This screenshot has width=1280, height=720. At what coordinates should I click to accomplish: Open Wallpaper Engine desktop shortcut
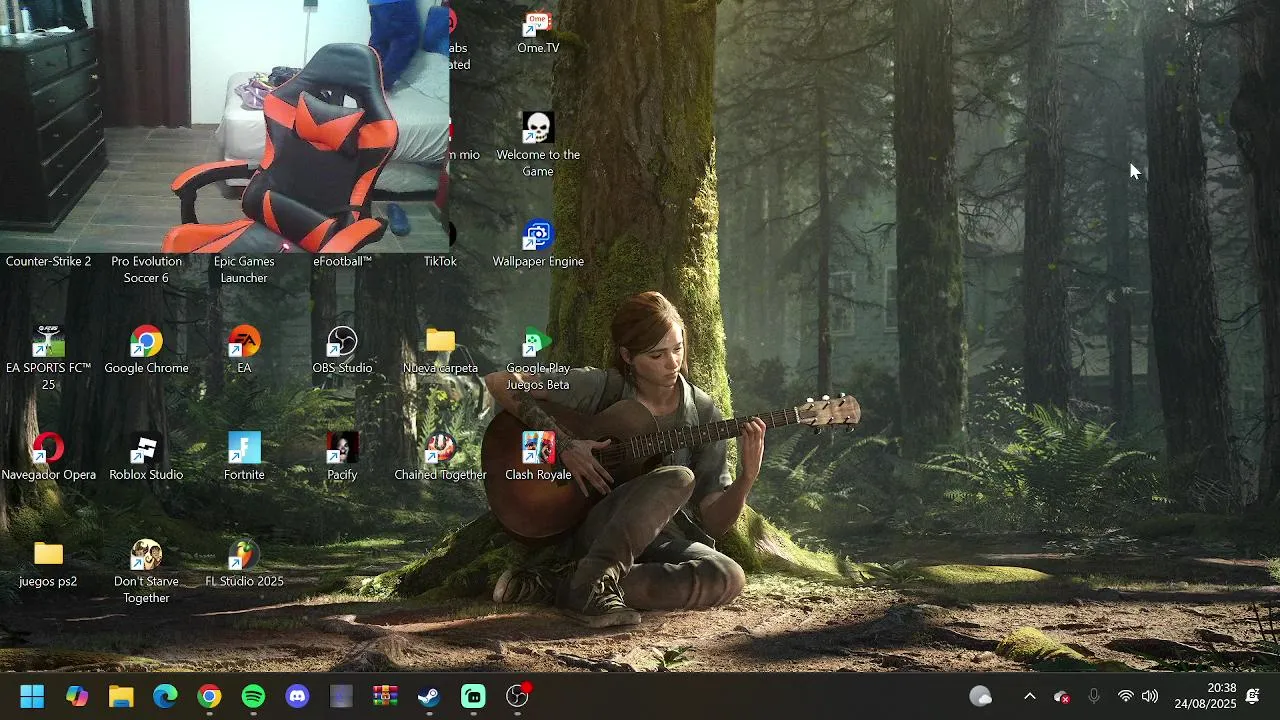click(538, 245)
